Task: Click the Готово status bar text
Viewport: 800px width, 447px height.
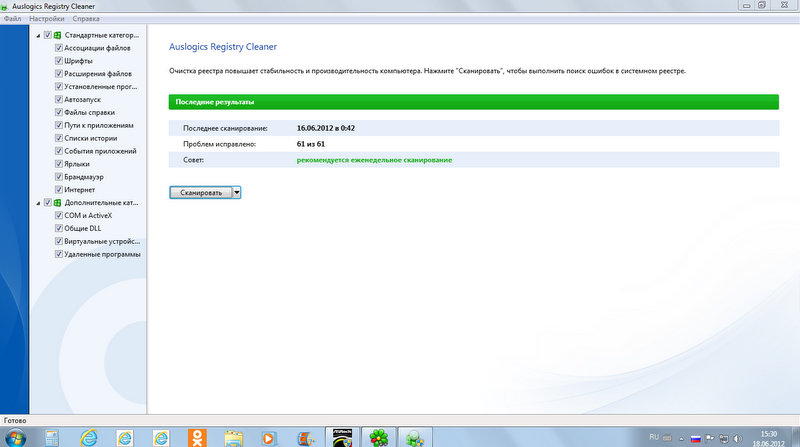Action: pyautogui.click(x=15, y=420)
